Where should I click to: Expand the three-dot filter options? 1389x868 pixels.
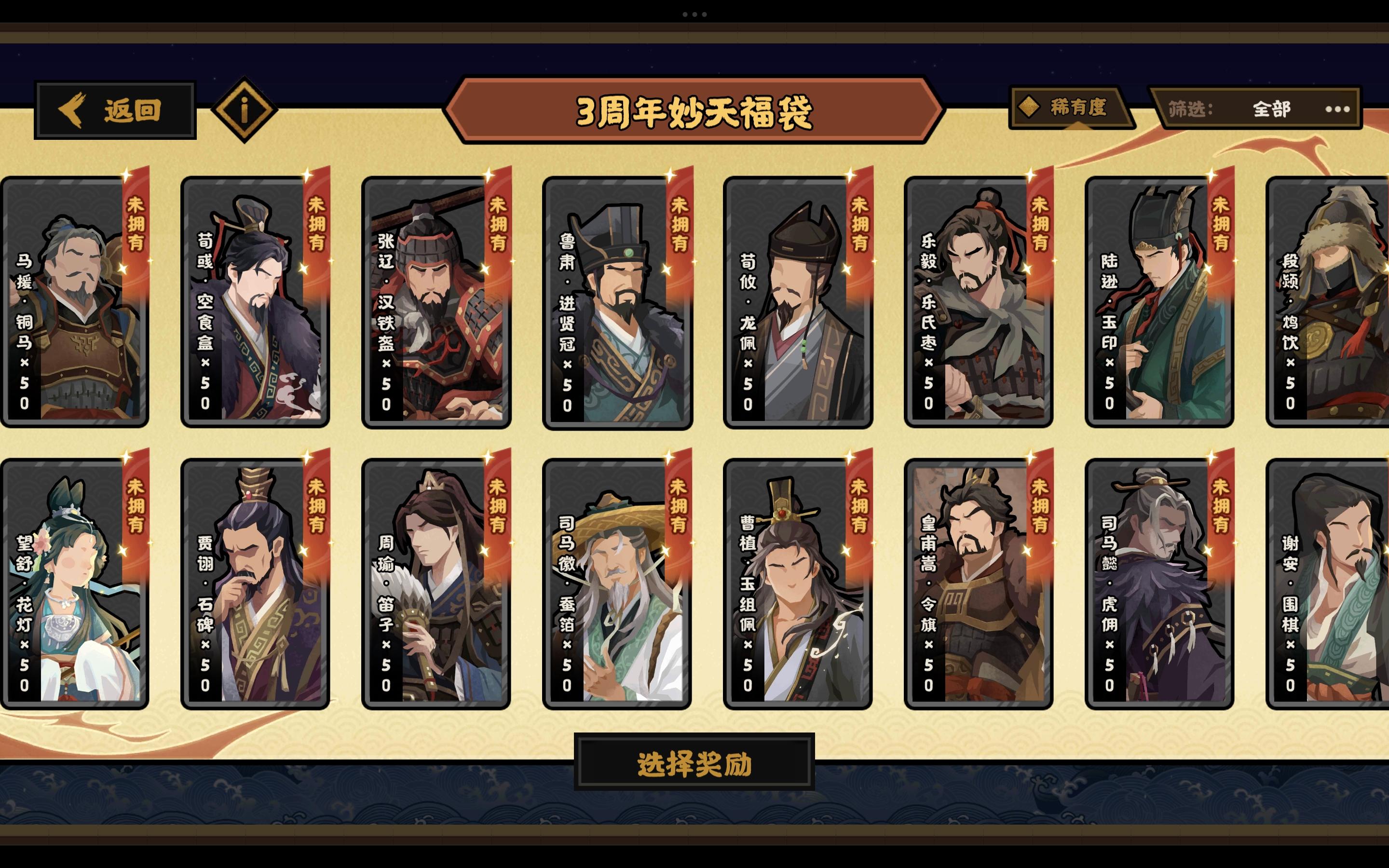(1337, 109)
